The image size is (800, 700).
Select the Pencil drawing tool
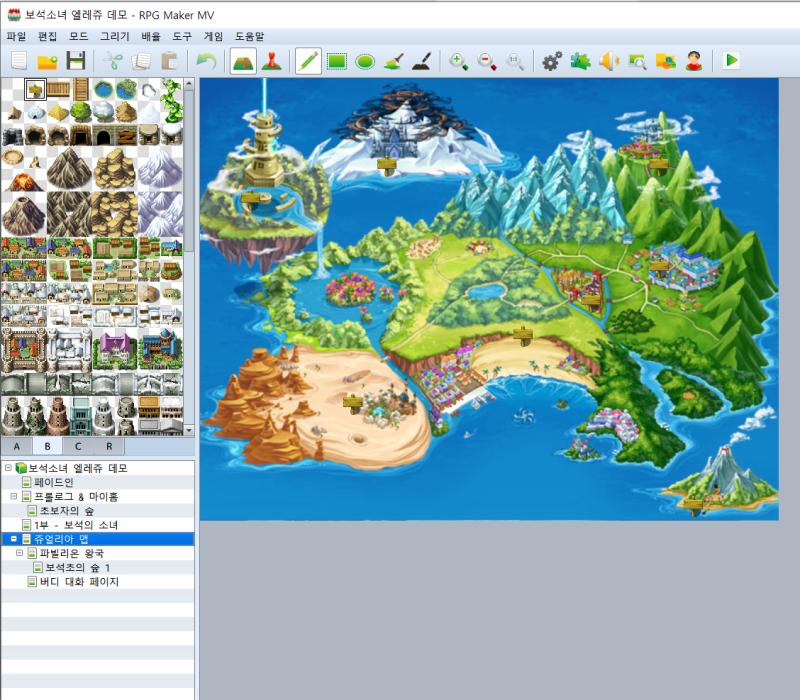tap(308, 61)
